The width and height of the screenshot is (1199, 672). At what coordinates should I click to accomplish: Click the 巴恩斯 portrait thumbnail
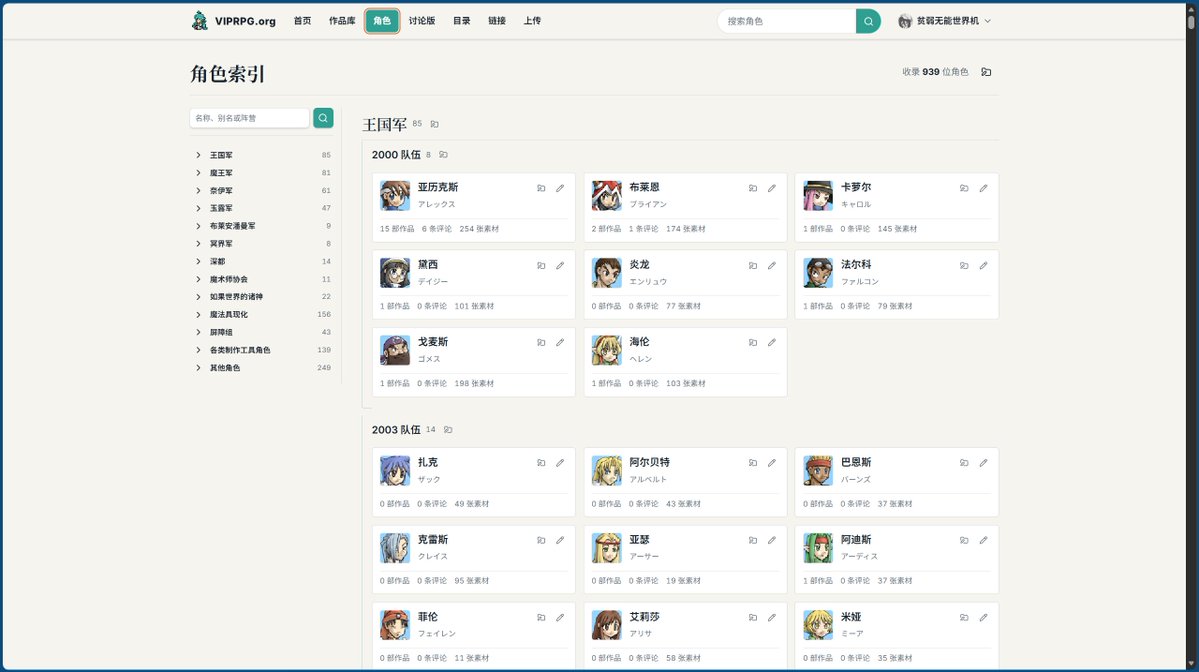click(x=818, y=471)
